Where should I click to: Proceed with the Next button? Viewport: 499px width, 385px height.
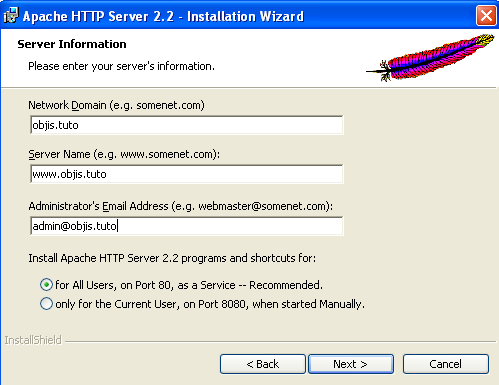pos(351,364)
